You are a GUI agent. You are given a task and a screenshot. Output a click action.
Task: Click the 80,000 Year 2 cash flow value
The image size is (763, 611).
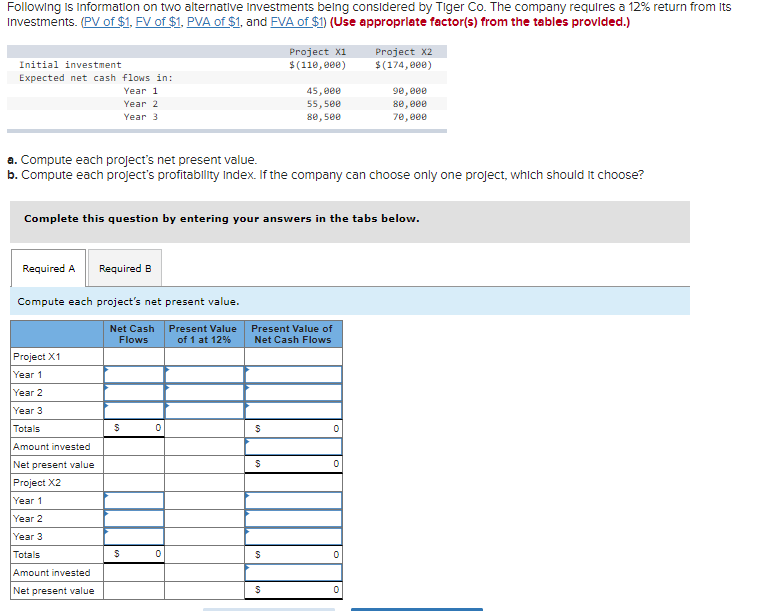click(410, 104)
